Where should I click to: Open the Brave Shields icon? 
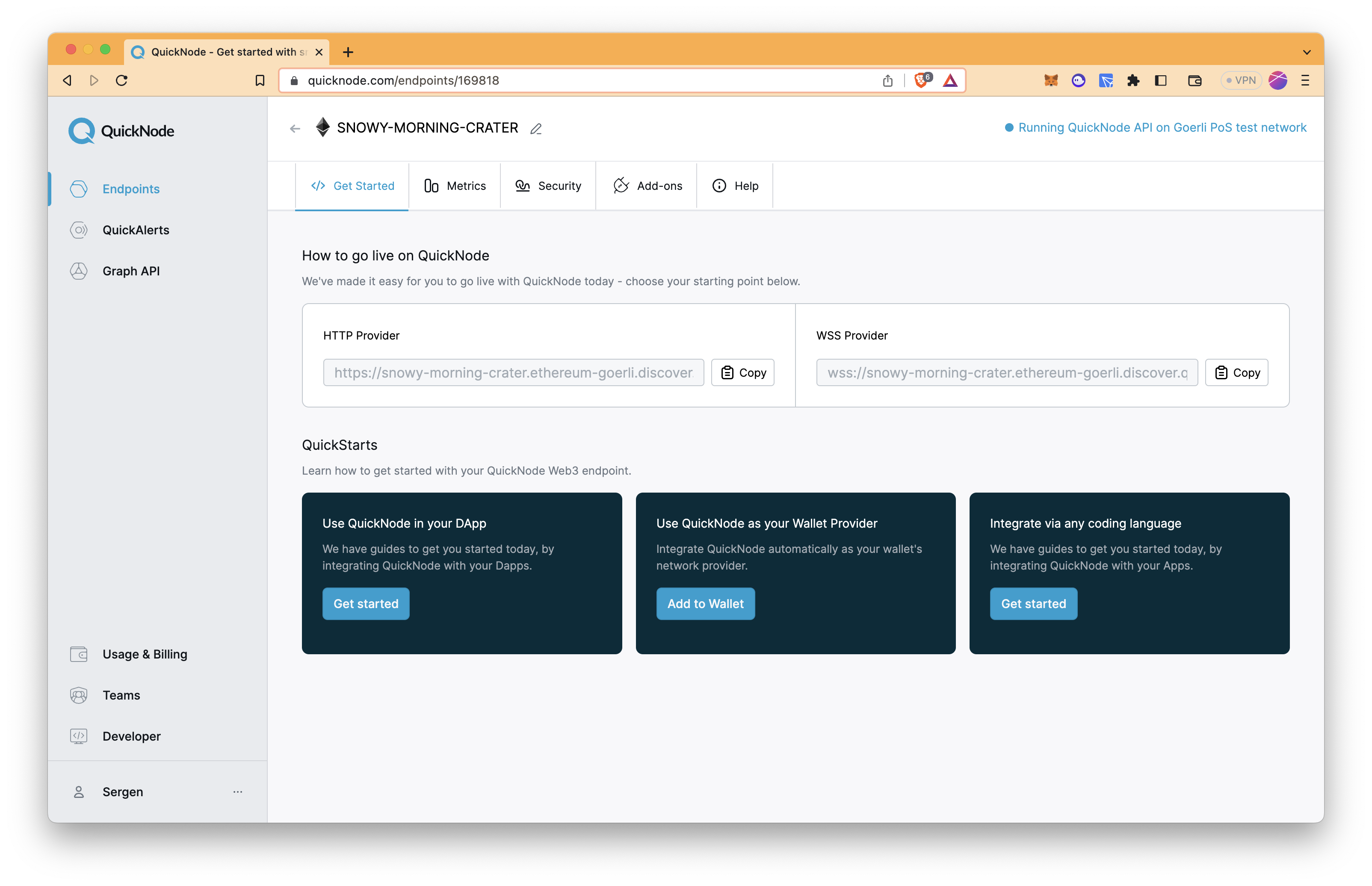922,80
